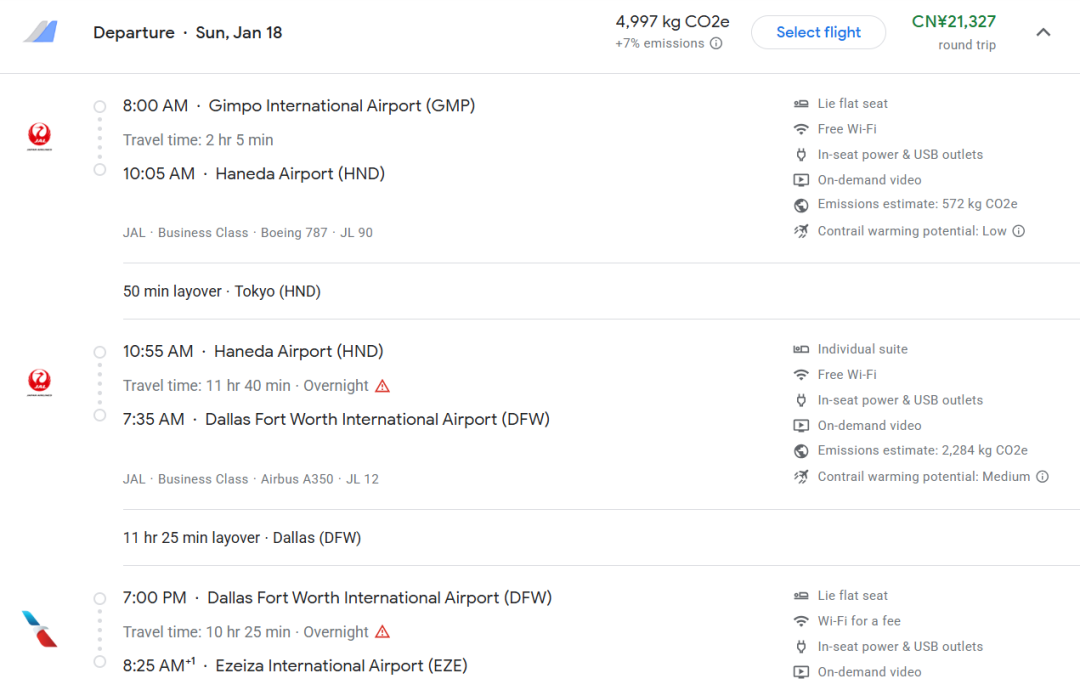Open the info icon next to Contrail warming potential: Low

pyautogui.click(x=1019, y=231)
